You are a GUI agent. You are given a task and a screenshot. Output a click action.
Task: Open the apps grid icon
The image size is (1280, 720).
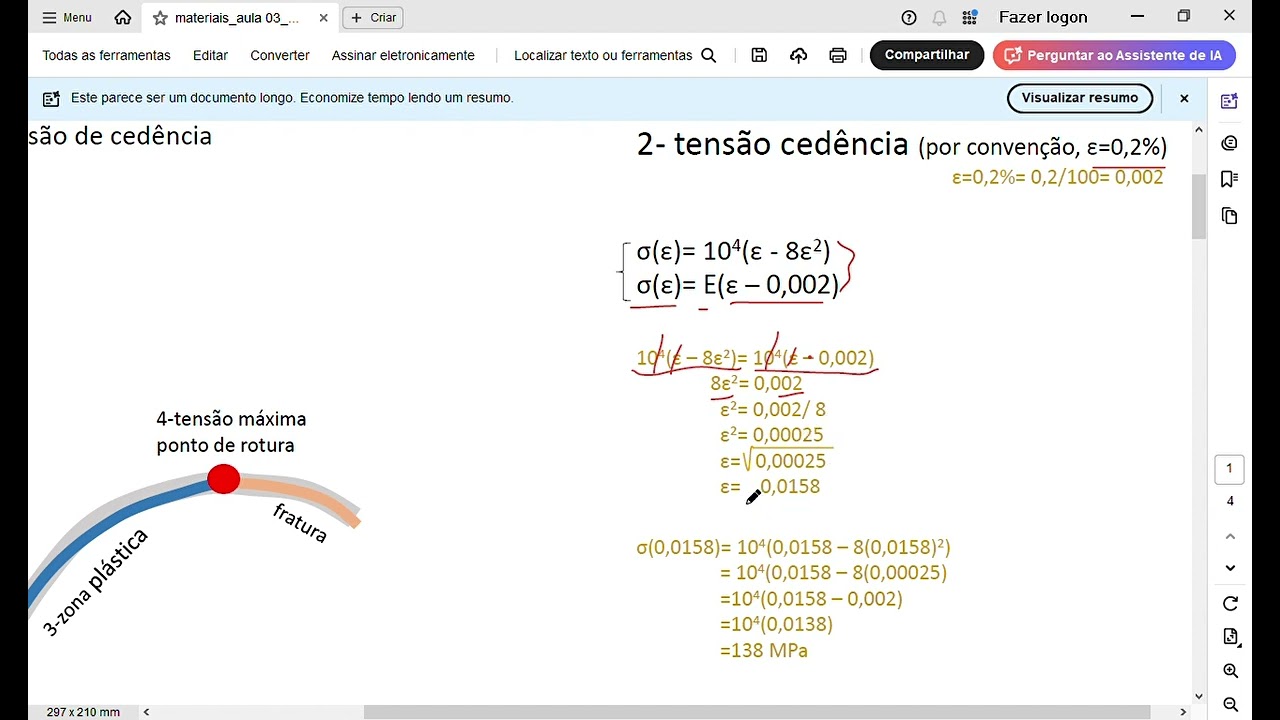click(969, 17)
